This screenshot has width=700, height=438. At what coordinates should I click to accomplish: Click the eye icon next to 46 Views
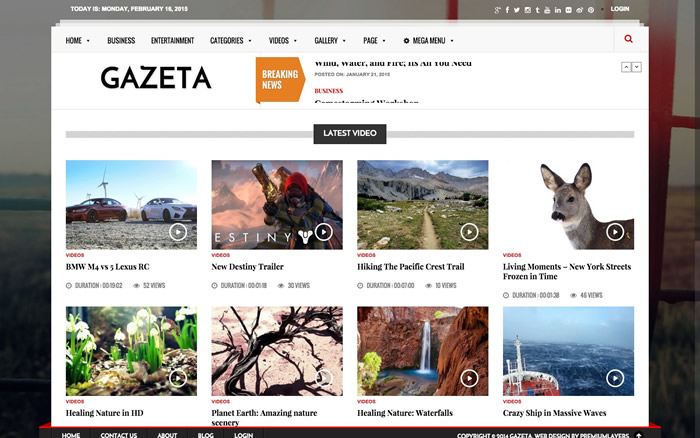click(574, 296)
